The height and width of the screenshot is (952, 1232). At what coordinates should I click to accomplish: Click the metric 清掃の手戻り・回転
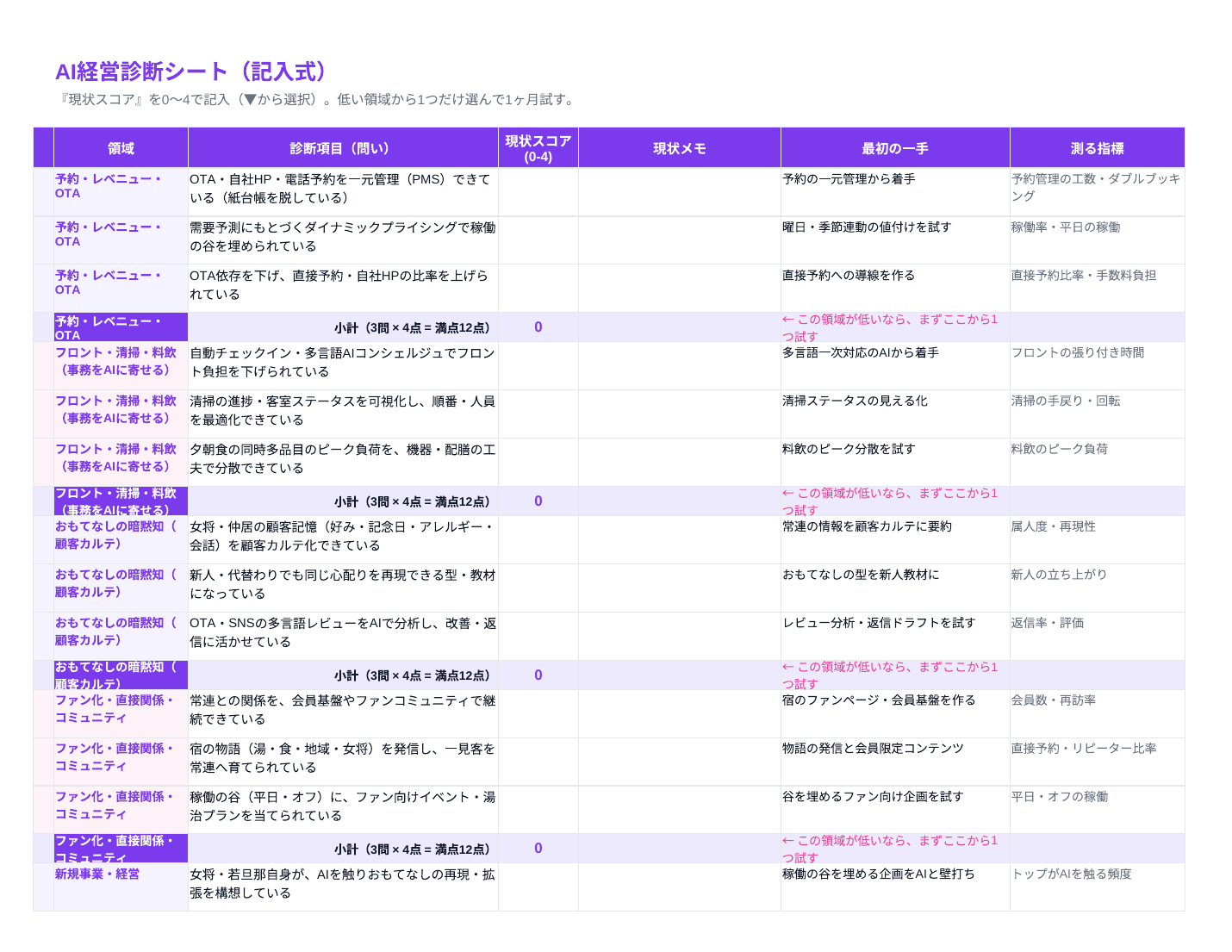(1097, 414)
